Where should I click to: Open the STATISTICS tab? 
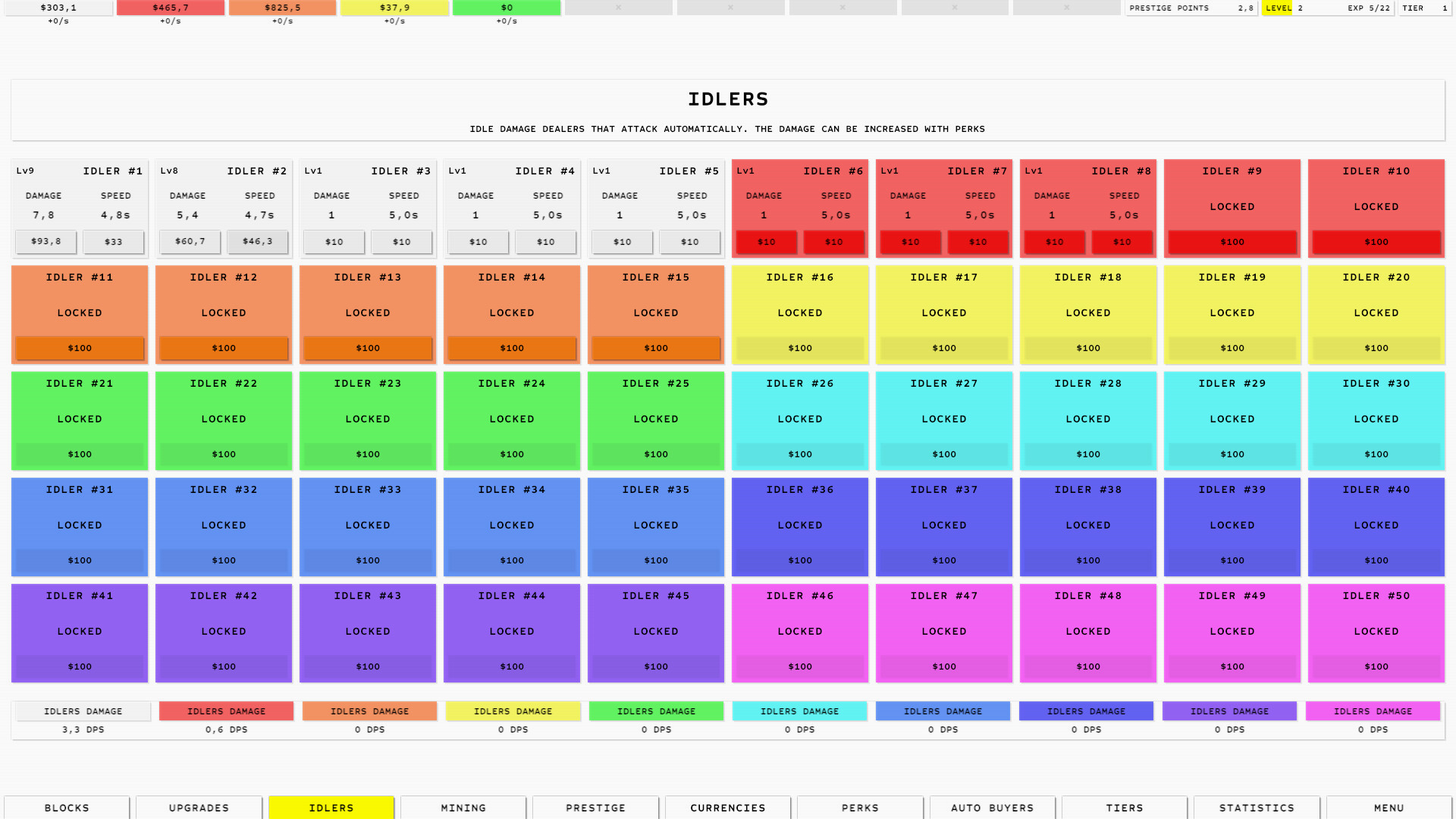[x=1256, y=808]
